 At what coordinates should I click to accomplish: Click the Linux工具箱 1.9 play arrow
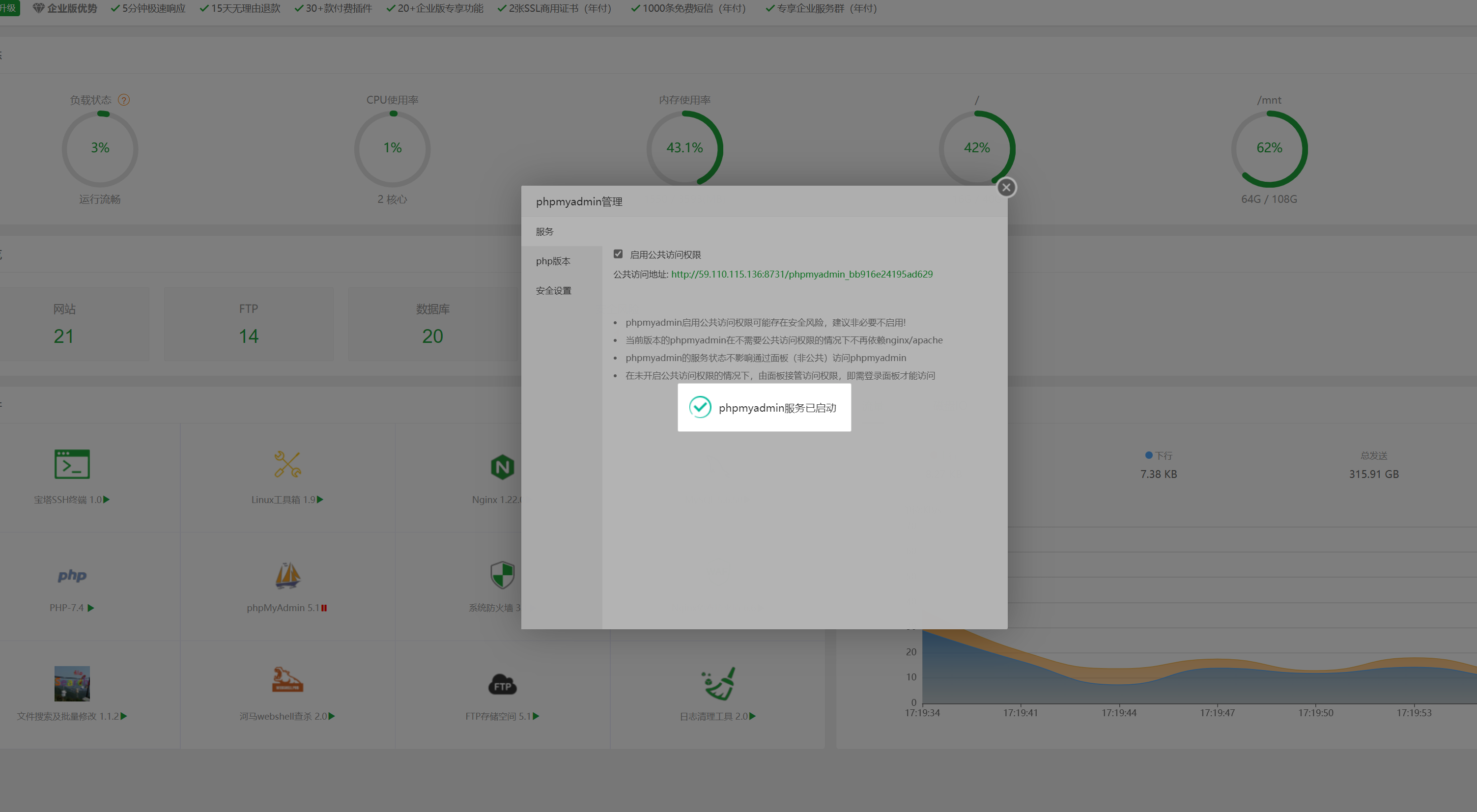coord(320,499)
